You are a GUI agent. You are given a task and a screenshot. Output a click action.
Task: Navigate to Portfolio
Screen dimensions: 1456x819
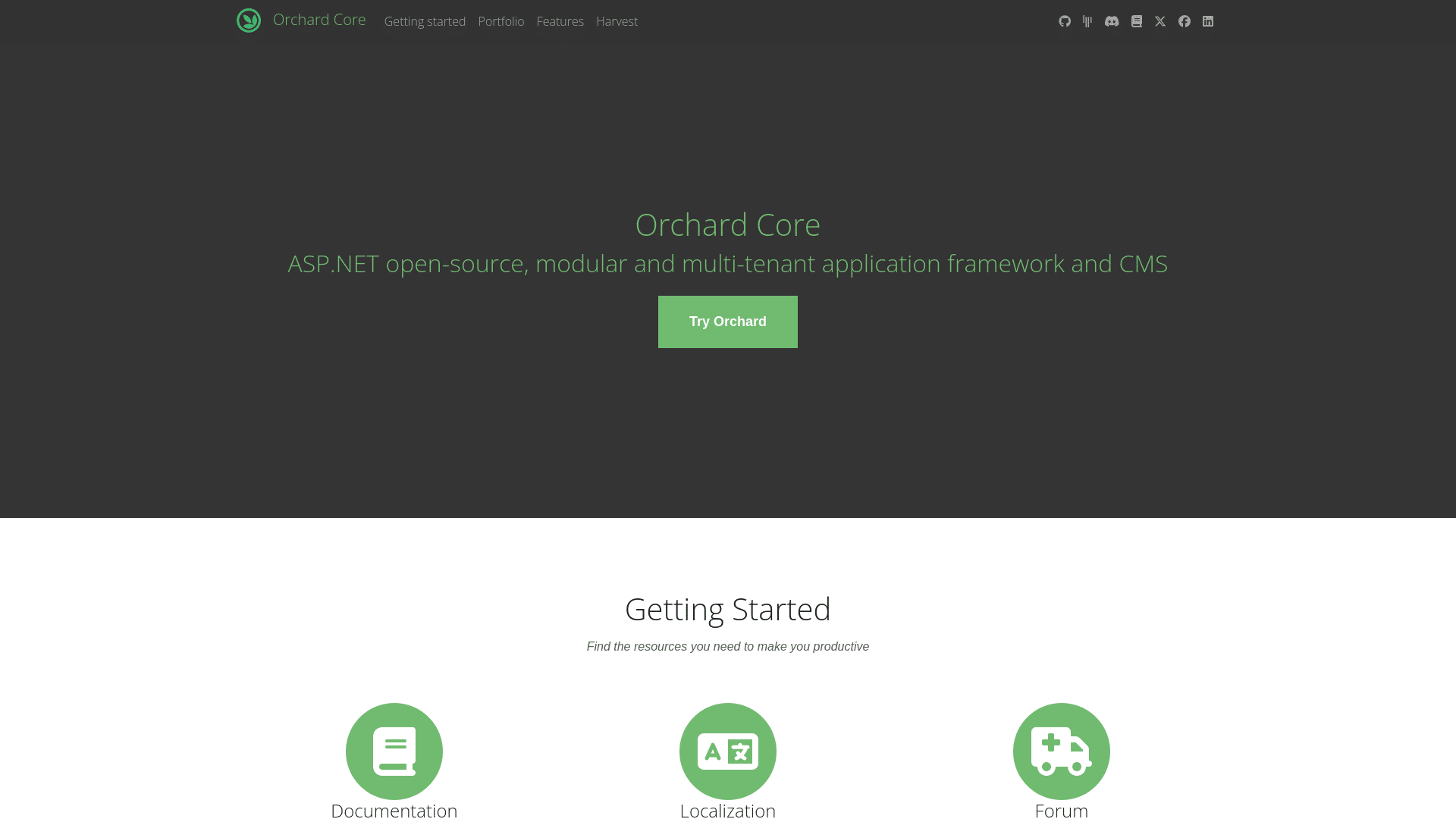500,21
